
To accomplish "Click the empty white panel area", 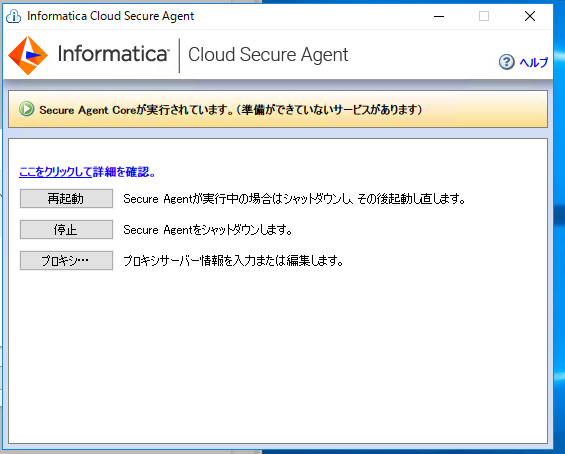I will pos(278,357).
